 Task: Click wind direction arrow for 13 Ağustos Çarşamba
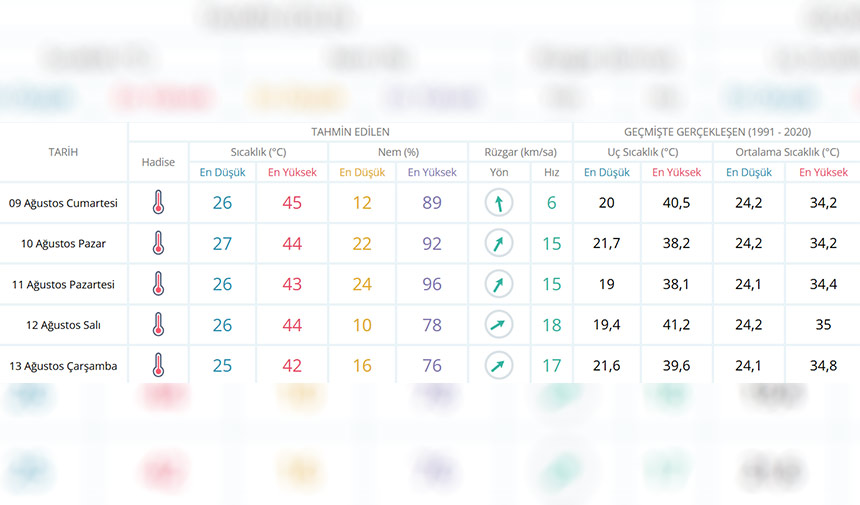tap(498, 366)
